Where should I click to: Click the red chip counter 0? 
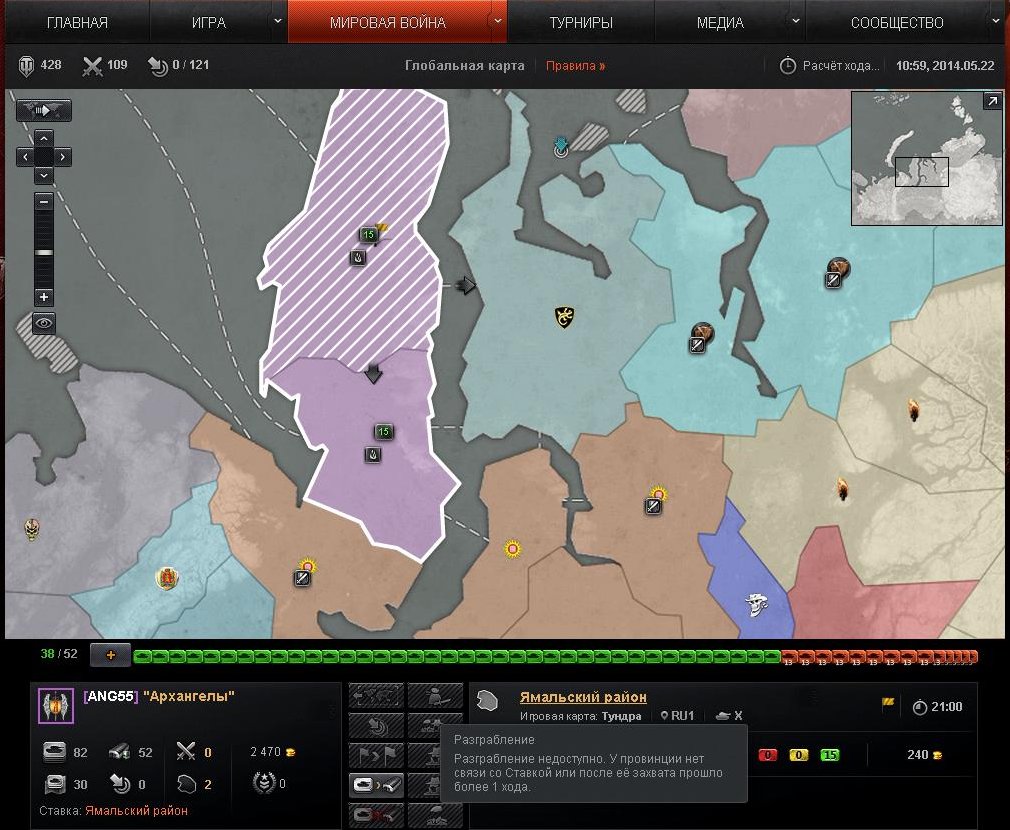pos(768,755)
